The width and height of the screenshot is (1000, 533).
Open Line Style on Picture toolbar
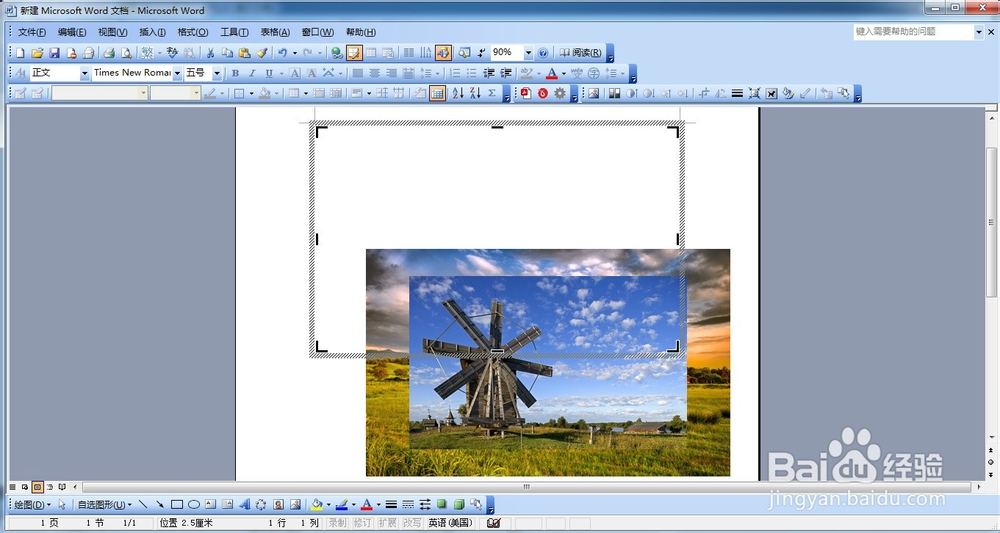click(x=737, y=93)
